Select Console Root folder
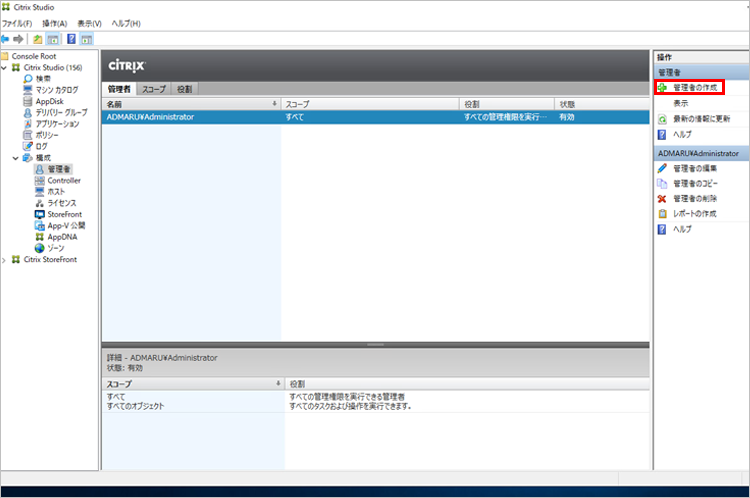Viewport: 750px width, 498px height. (x=33, y=56)
